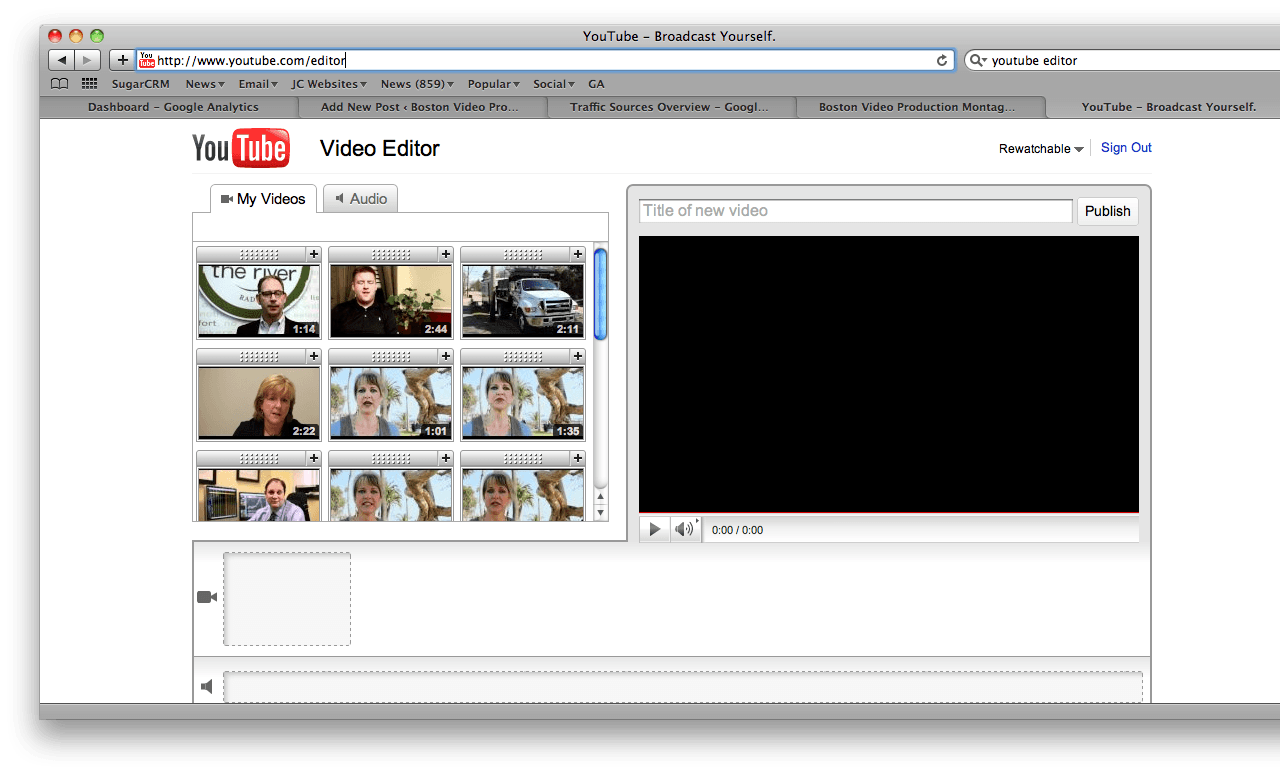This screenshot has width=1280, height=774.
Task: Open Top Sites grid icon
Action: tap(89, 84)
